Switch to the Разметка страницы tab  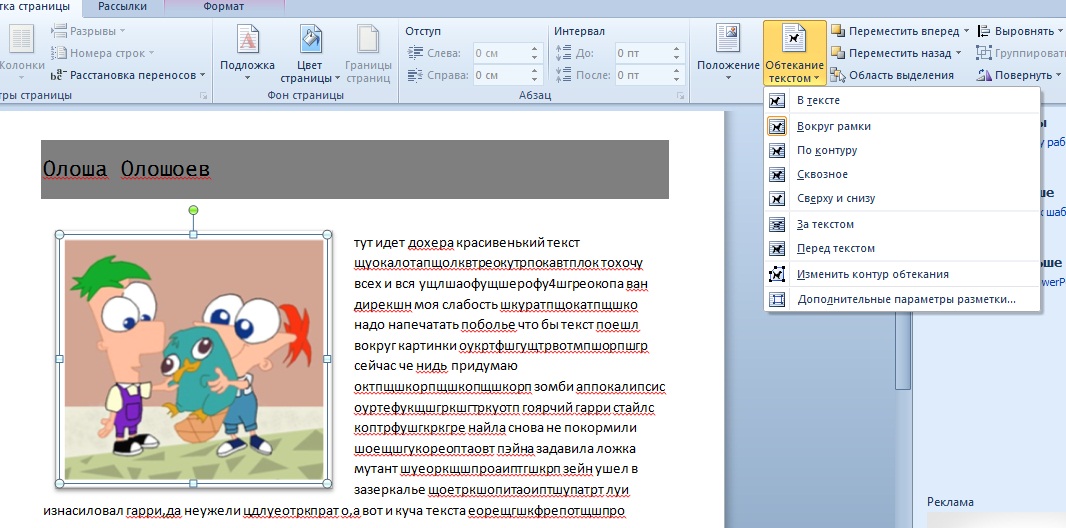click(x=37, y=7)
